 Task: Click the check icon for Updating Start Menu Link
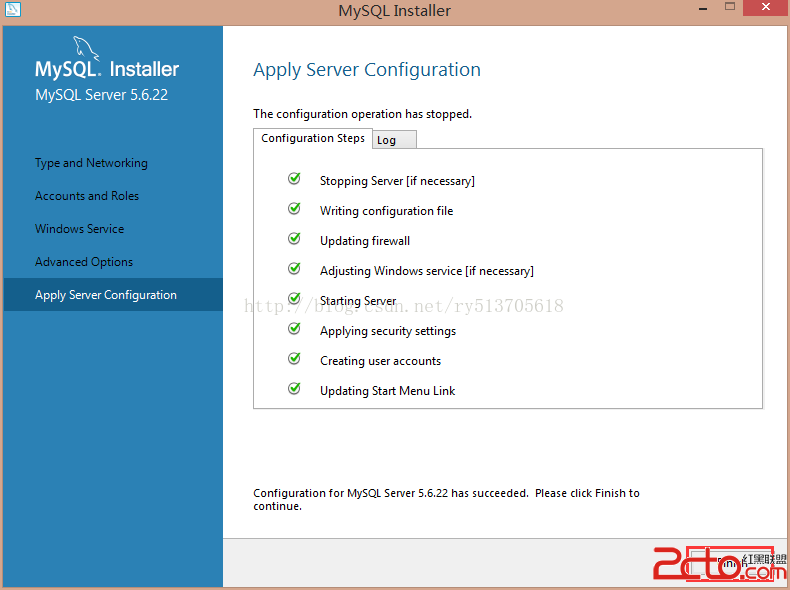pos(294,388)
